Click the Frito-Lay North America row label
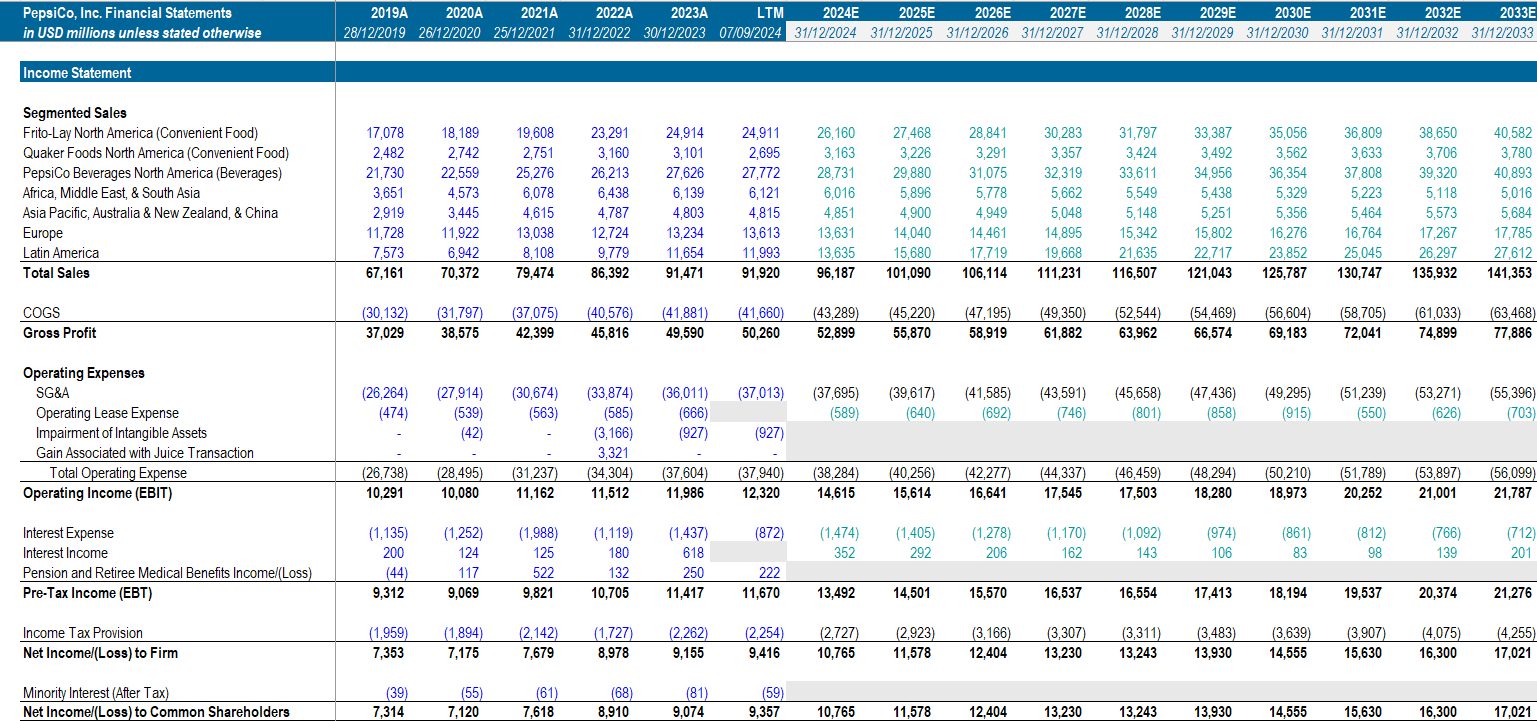The image size is (1537, 721). (x=140, y=133)
